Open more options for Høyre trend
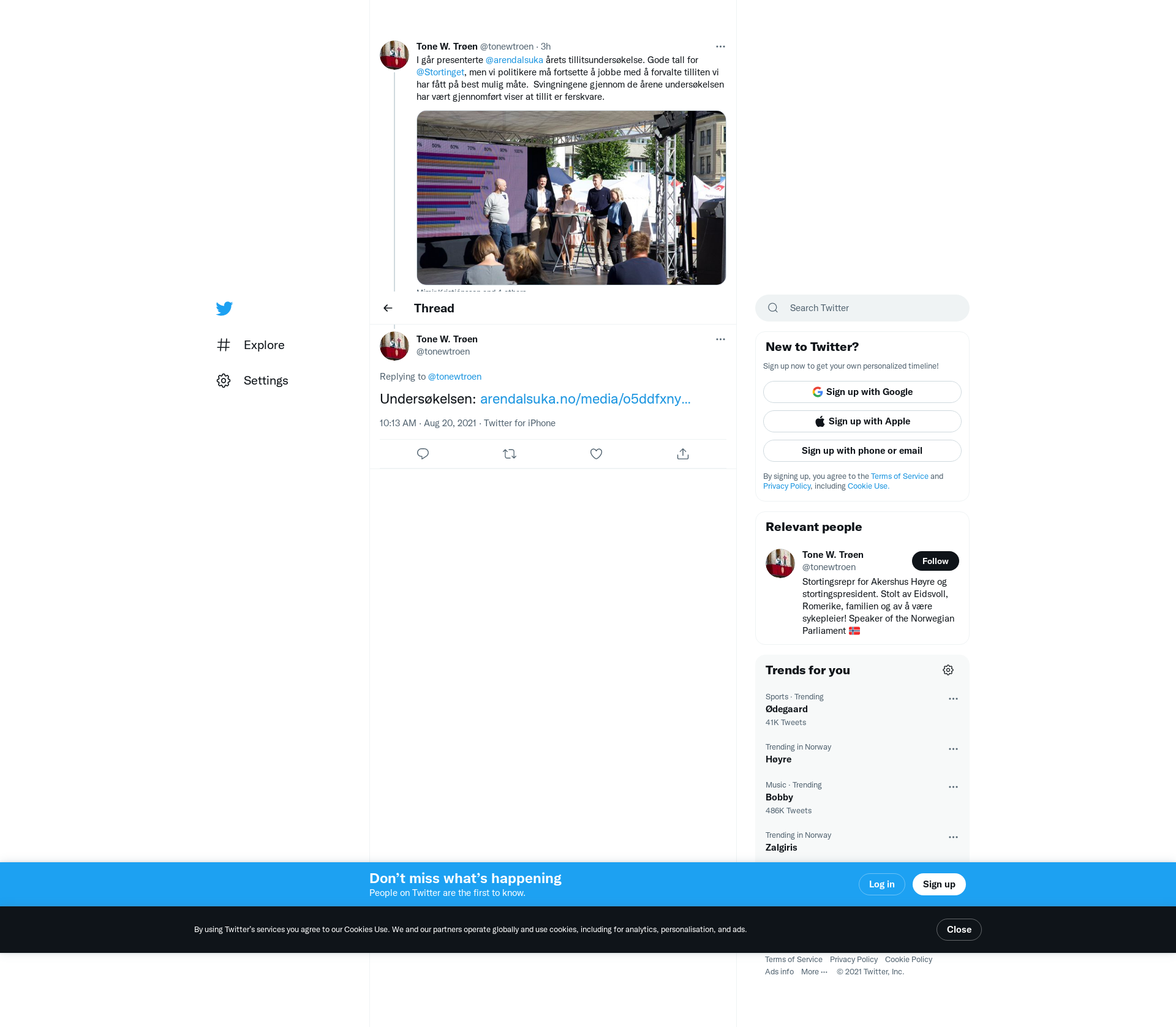 click(x=953, y=749)
